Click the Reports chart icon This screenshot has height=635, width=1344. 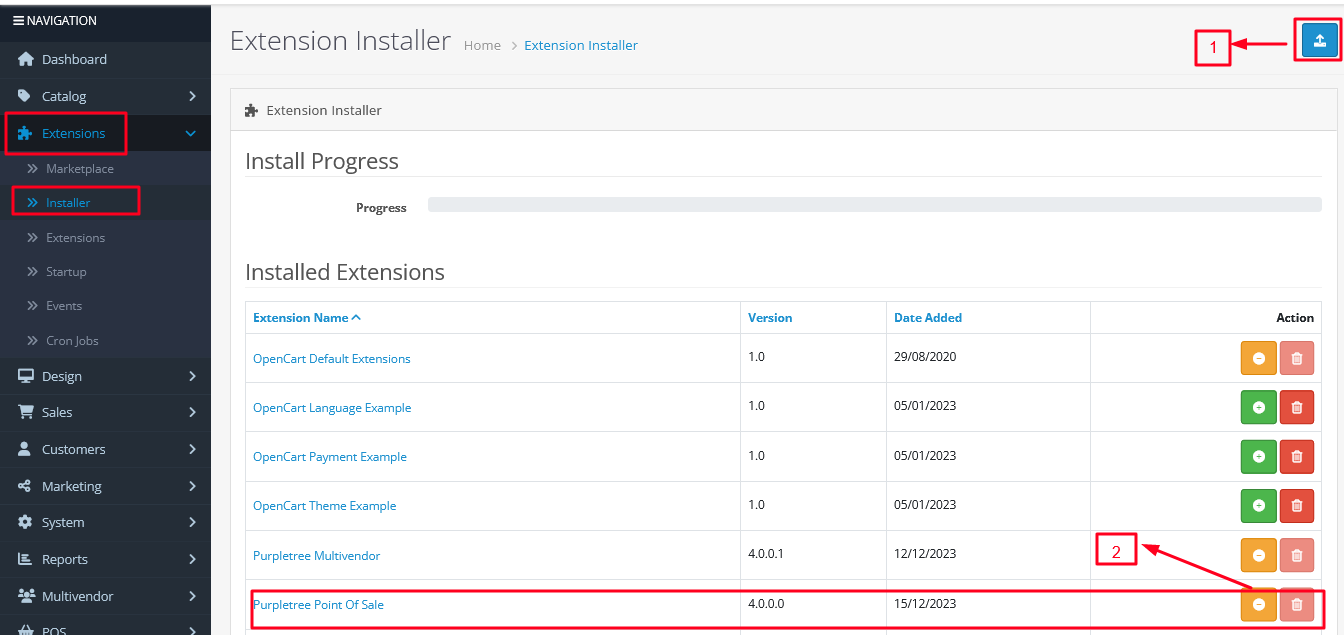(25, 559)
